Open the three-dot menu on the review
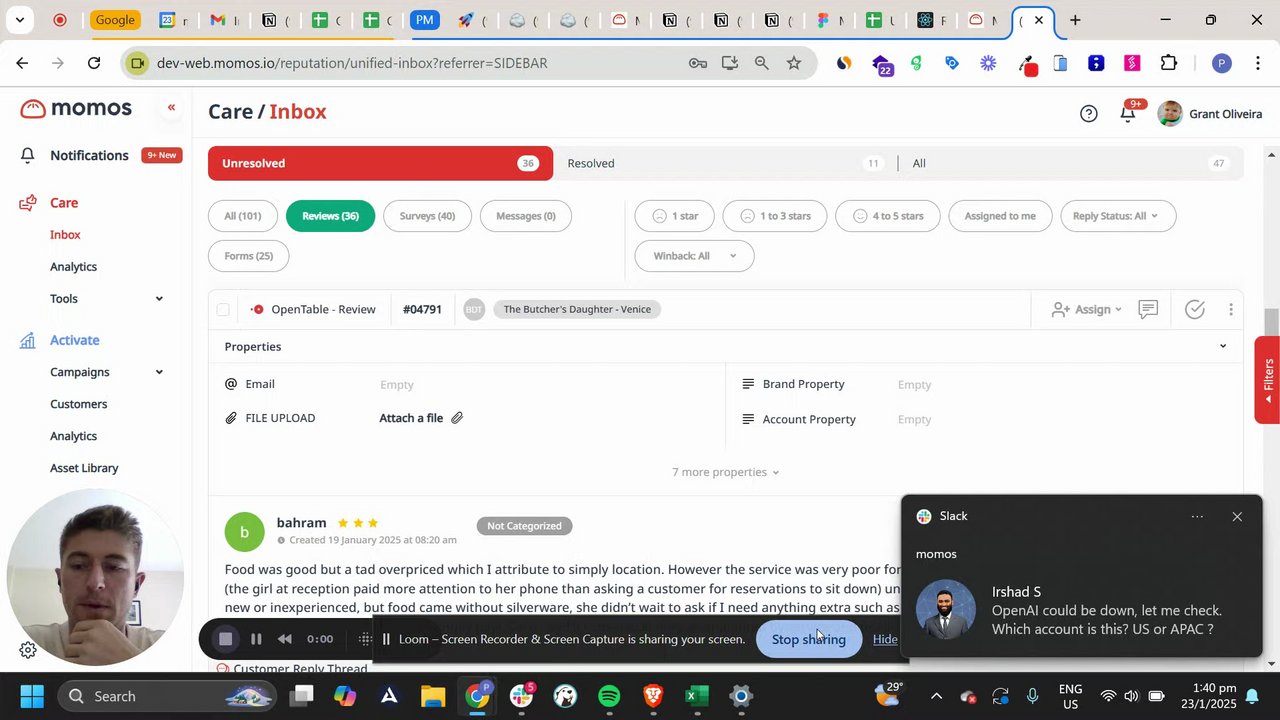This screenshot has height=720, width=1280. [x=1231, y=310]
